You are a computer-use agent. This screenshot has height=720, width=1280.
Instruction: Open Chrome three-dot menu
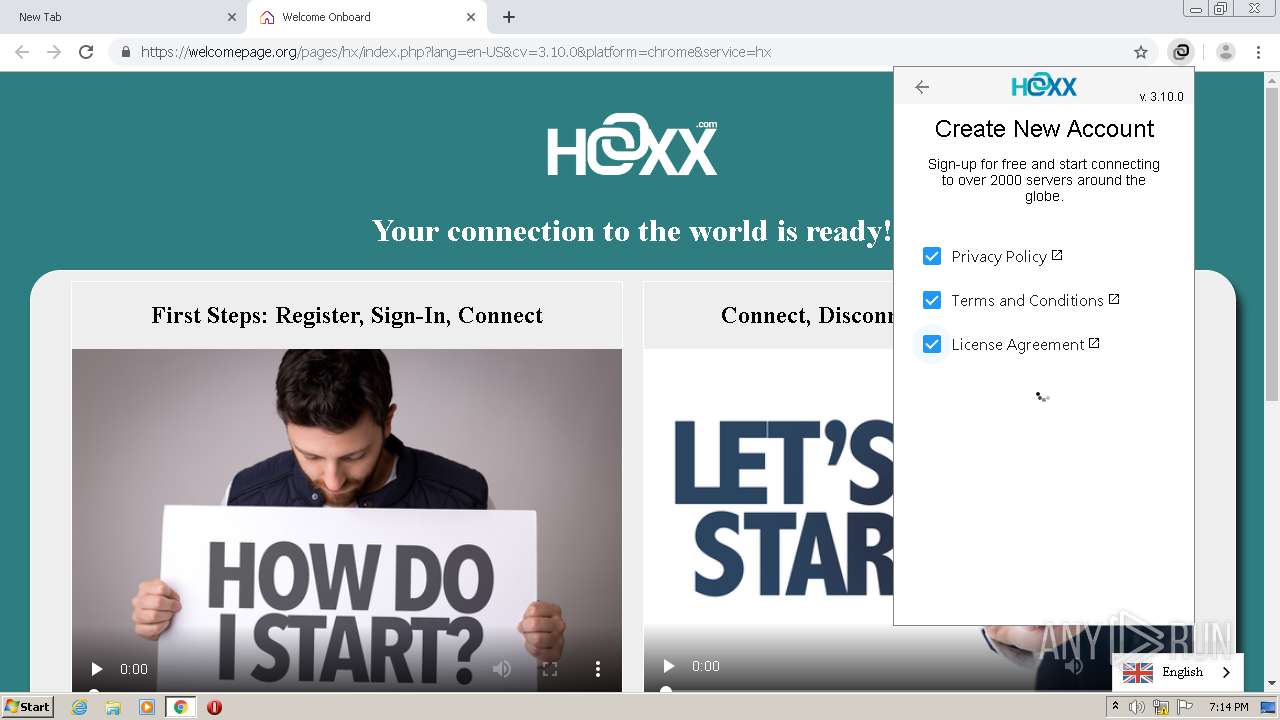coord(1258,52)
